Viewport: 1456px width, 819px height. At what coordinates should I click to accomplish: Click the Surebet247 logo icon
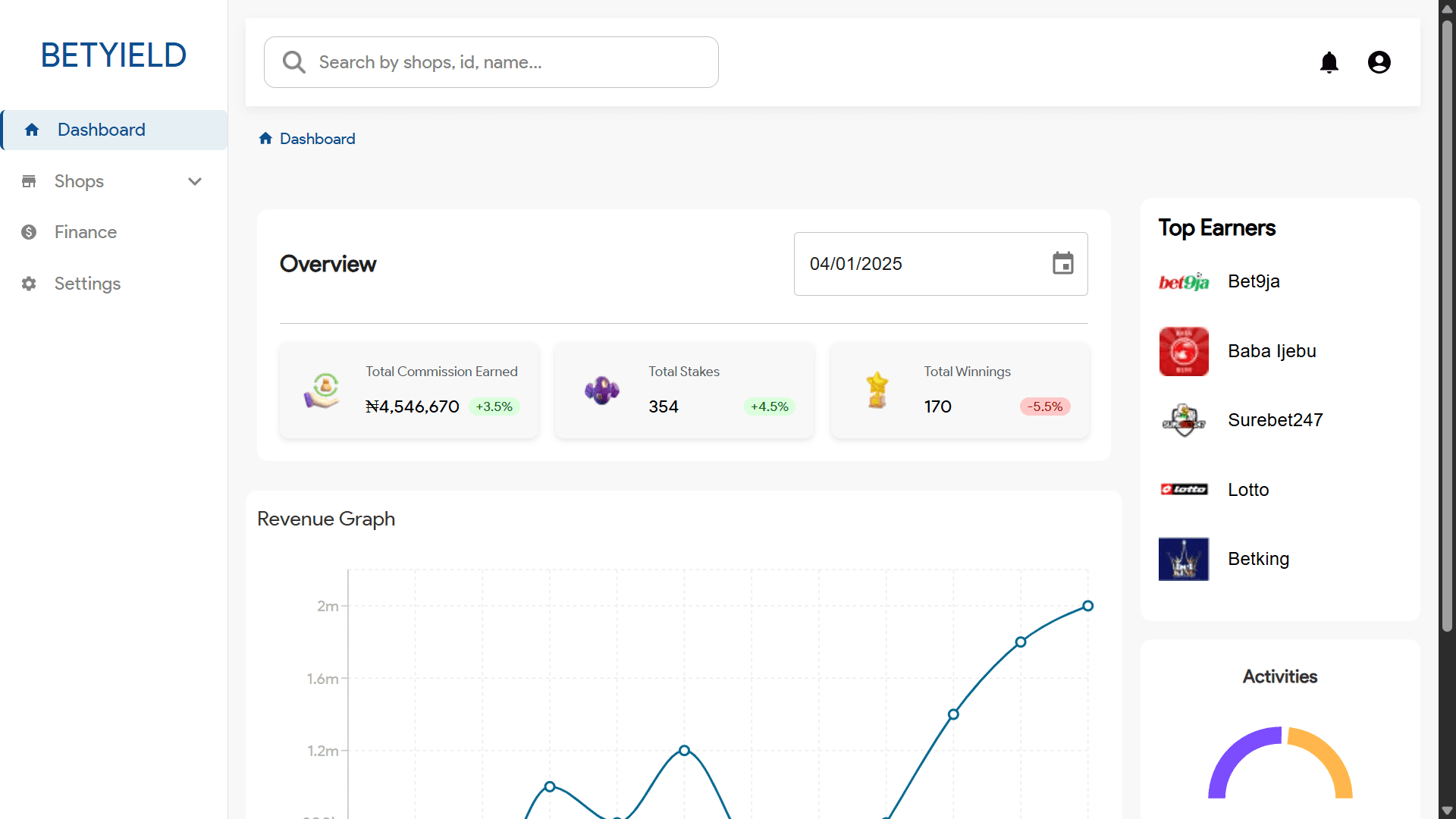[x=1184, y=420]
